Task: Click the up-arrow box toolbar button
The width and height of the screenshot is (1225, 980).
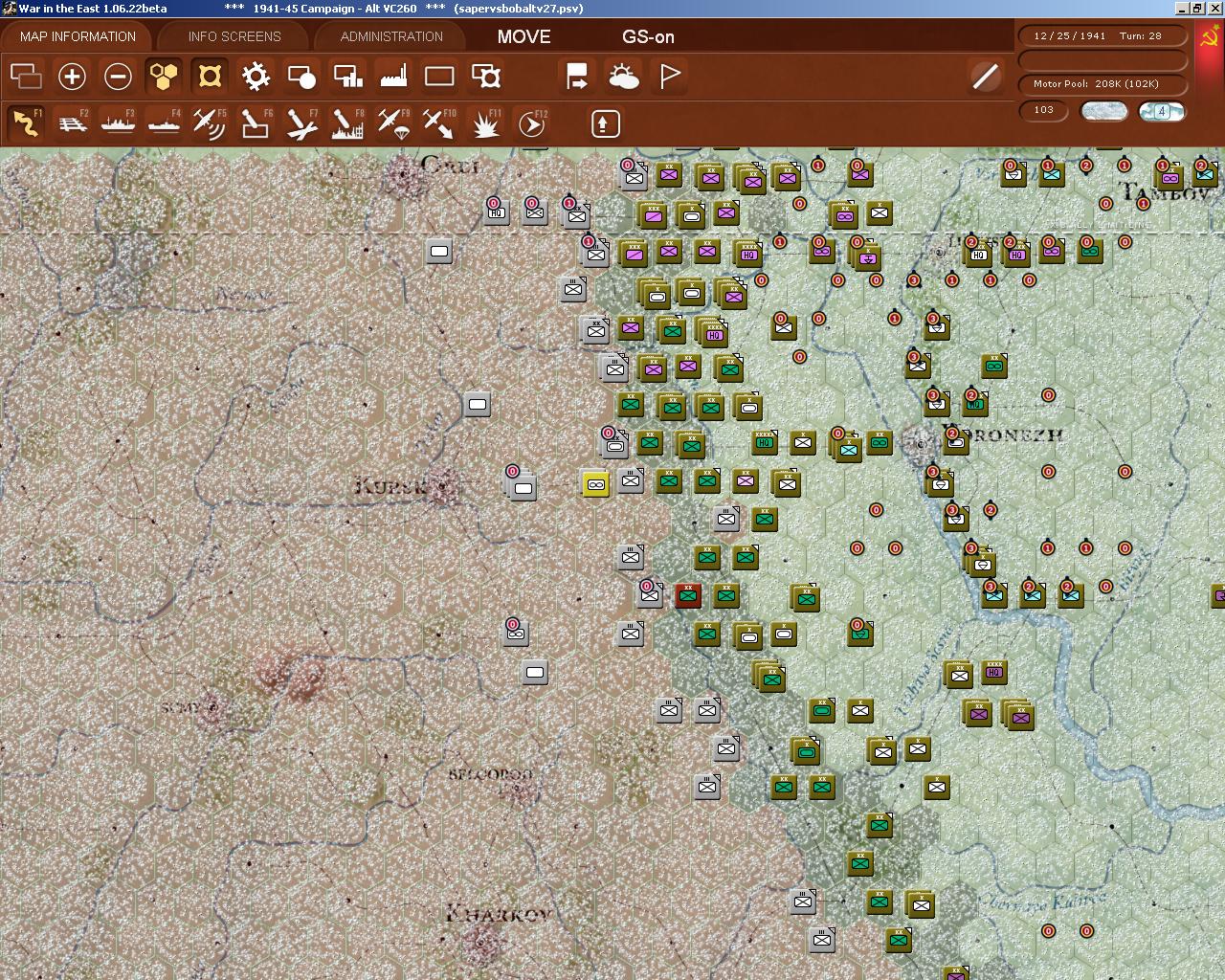Action: pos(605,123)
